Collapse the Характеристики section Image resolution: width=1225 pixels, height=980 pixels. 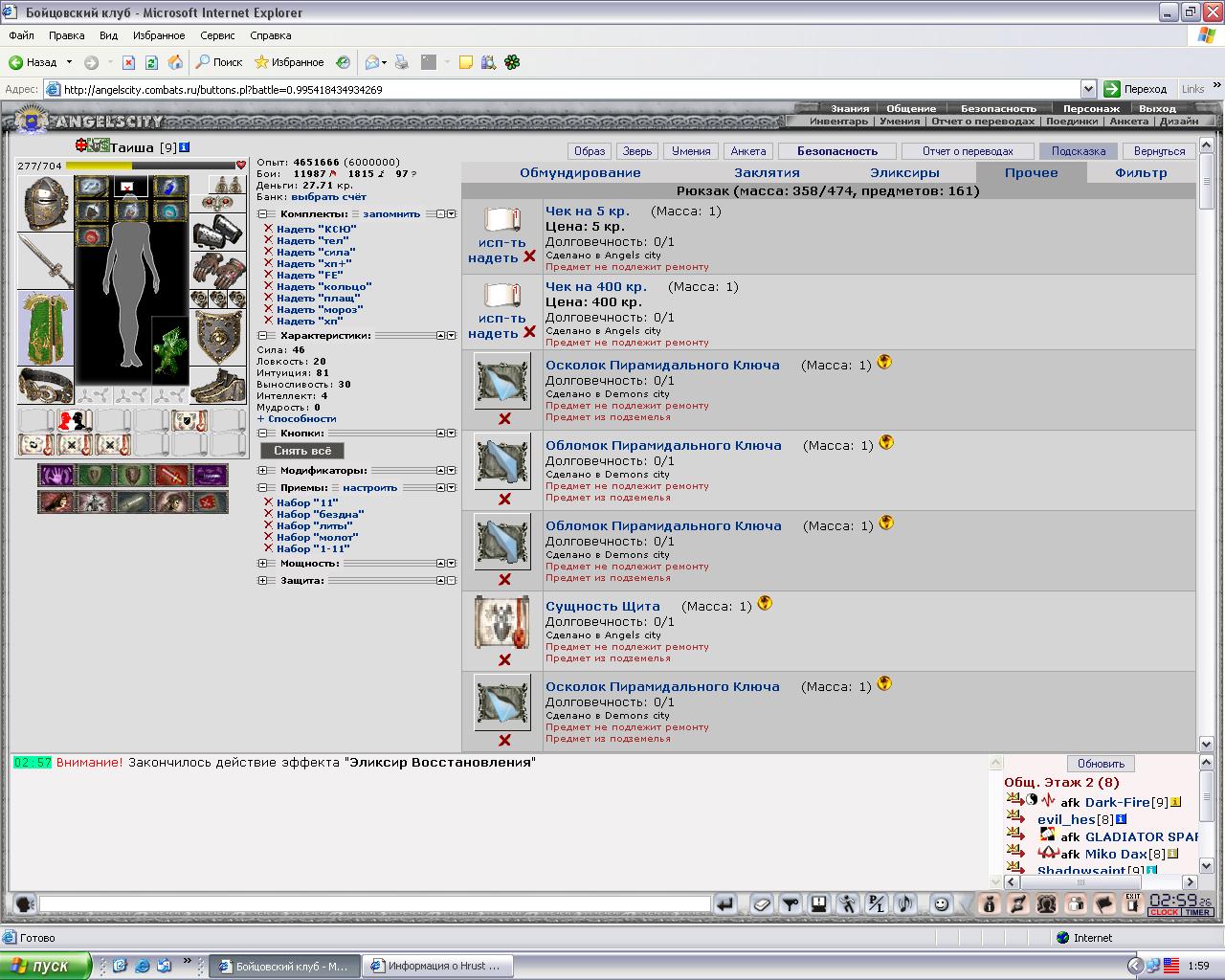(262, 336)
